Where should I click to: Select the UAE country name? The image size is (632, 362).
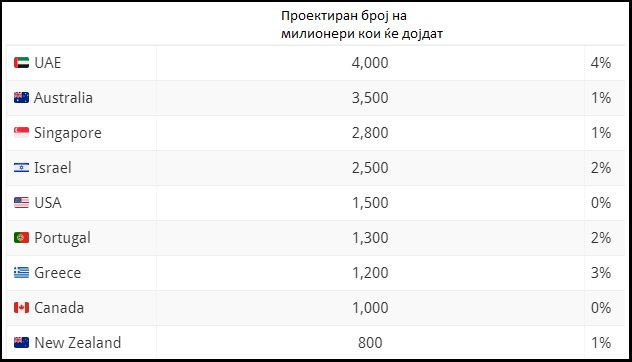tap(48, 63)
